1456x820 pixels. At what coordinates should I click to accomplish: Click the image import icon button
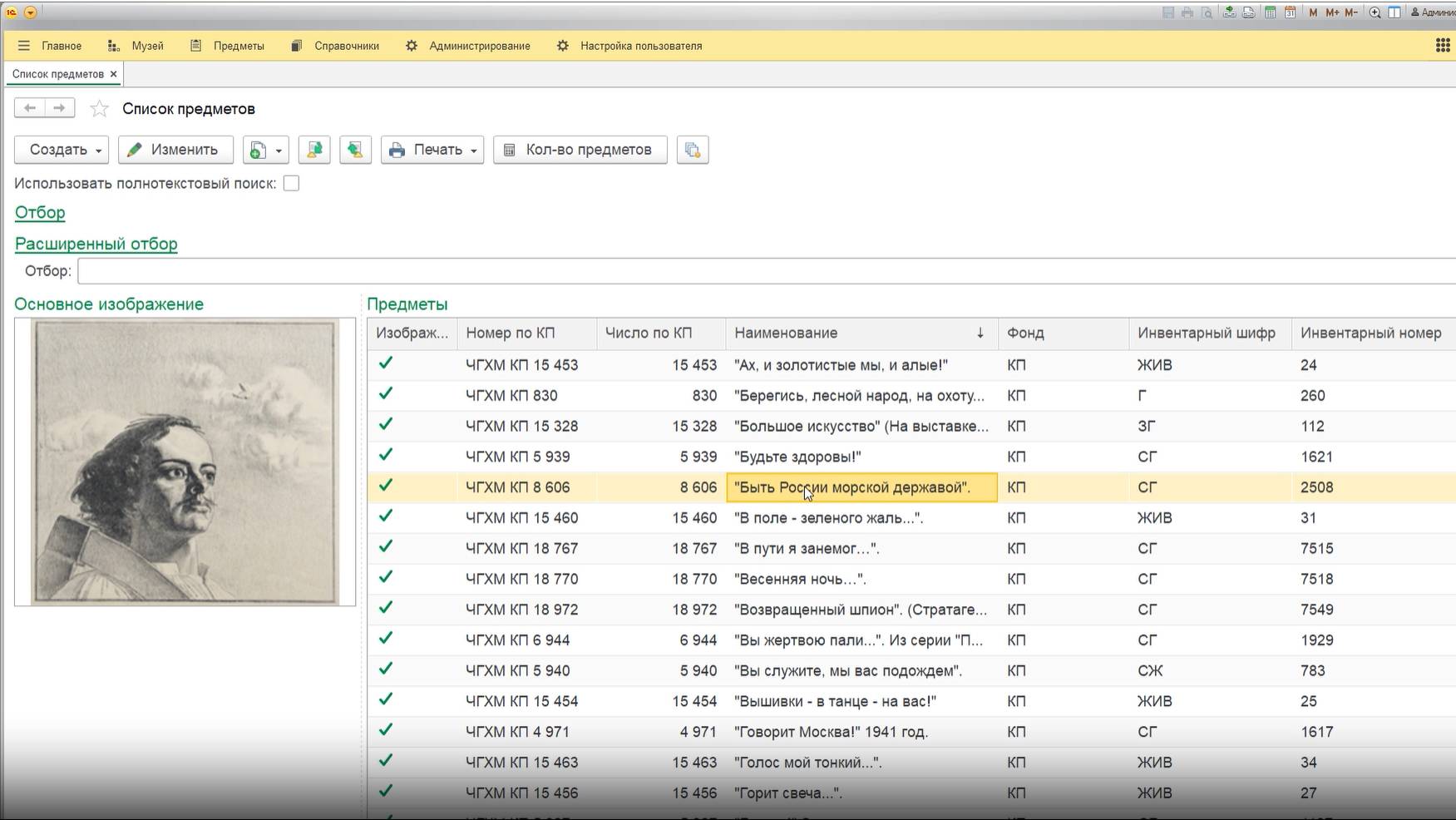point(355,150)
